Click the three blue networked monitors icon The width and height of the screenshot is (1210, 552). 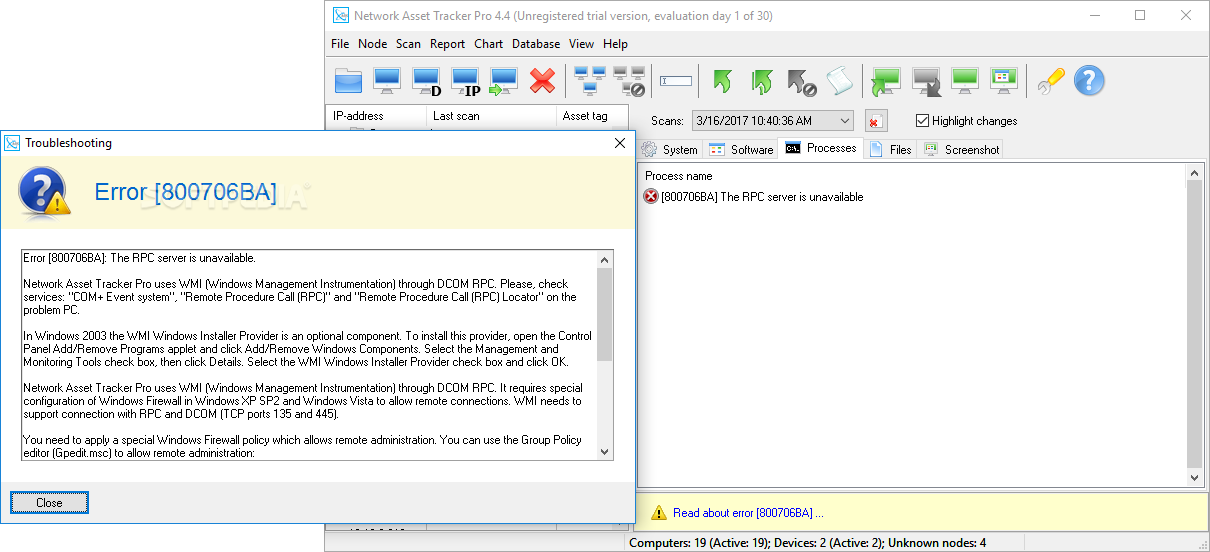pos(590,81)
